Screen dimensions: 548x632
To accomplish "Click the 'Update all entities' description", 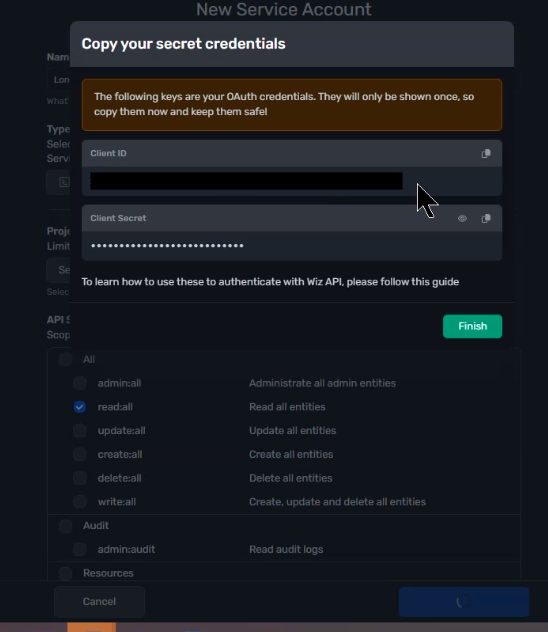I will point(293,430).
